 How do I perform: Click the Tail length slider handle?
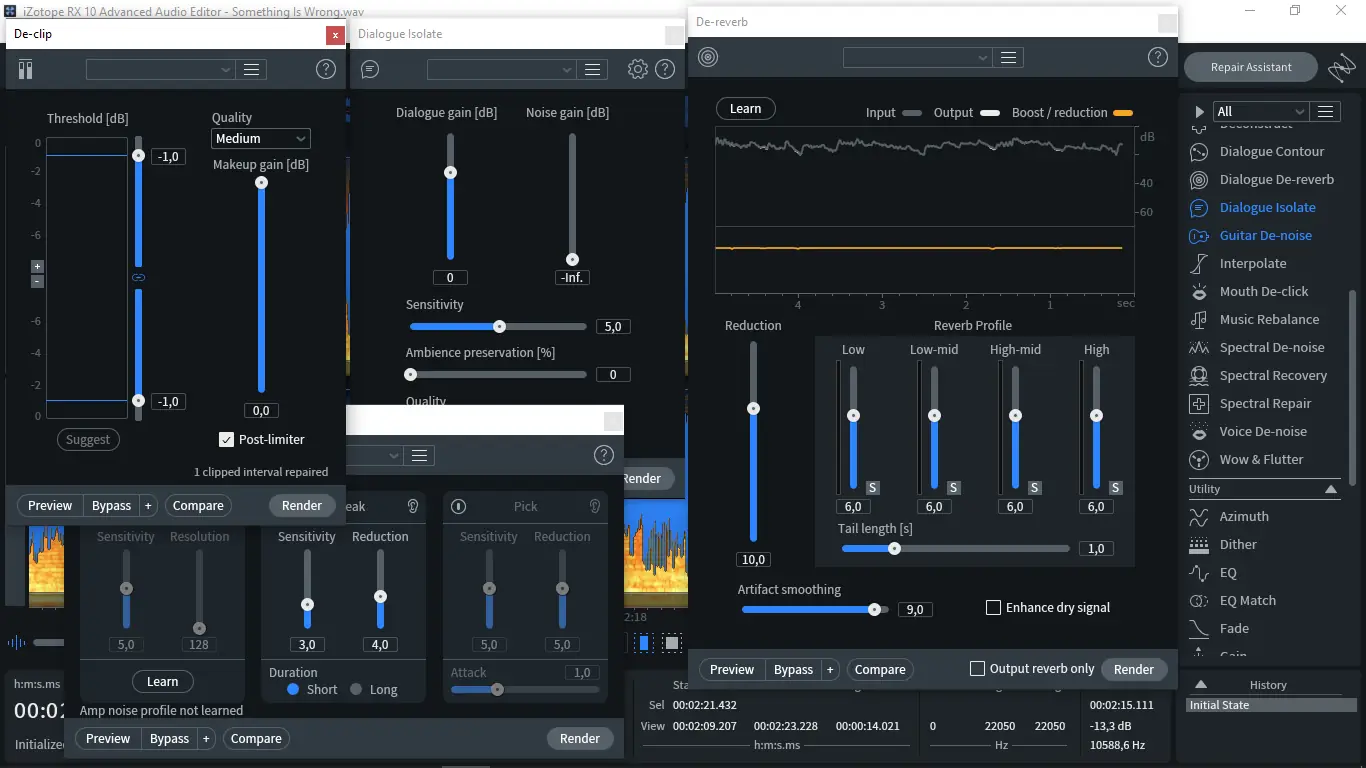[x=895, y=548]
